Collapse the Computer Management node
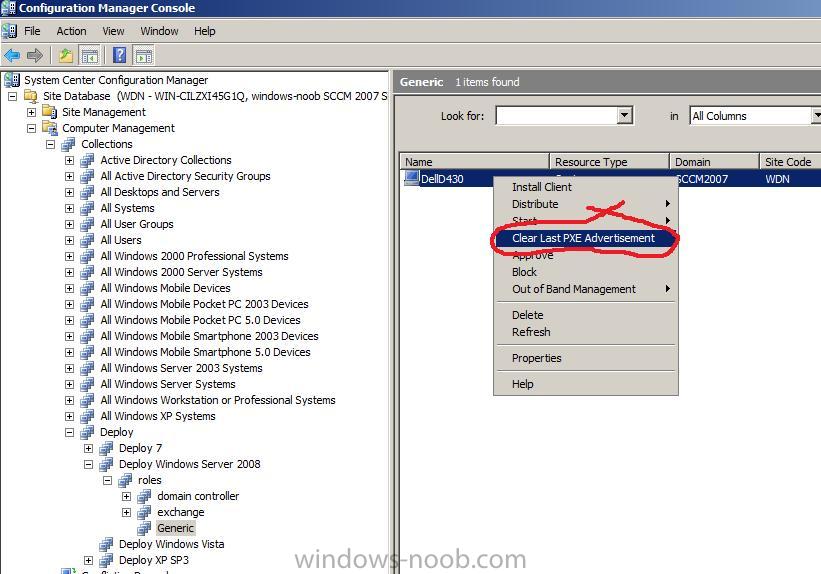This screenshot has width=821, height=574. pyautogui.click(x=31, y=128)
